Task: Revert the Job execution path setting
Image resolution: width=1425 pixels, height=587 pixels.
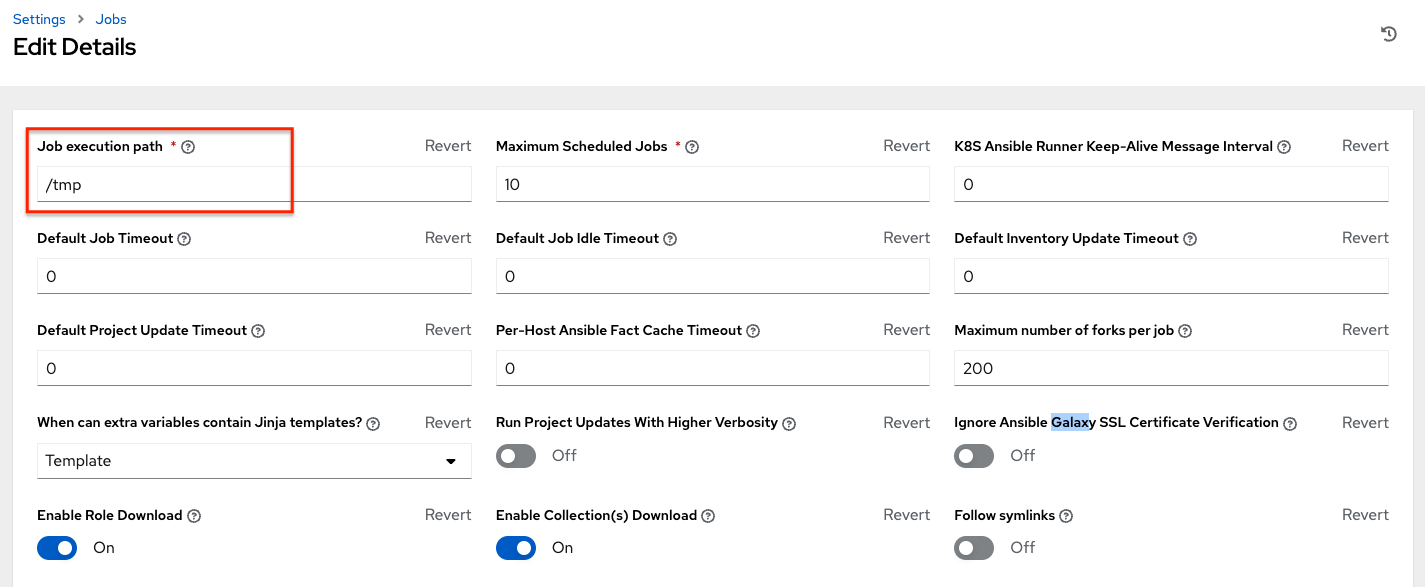Action: (447, 145)
